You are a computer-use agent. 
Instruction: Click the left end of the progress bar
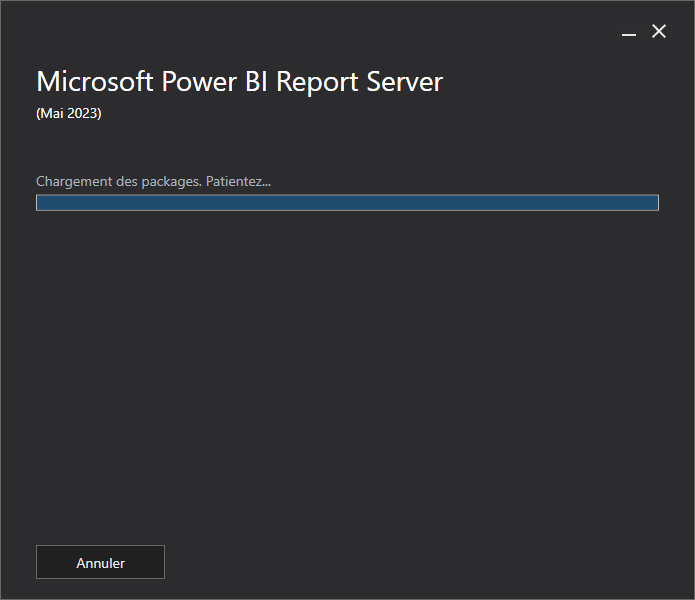[x=40, y=203]
